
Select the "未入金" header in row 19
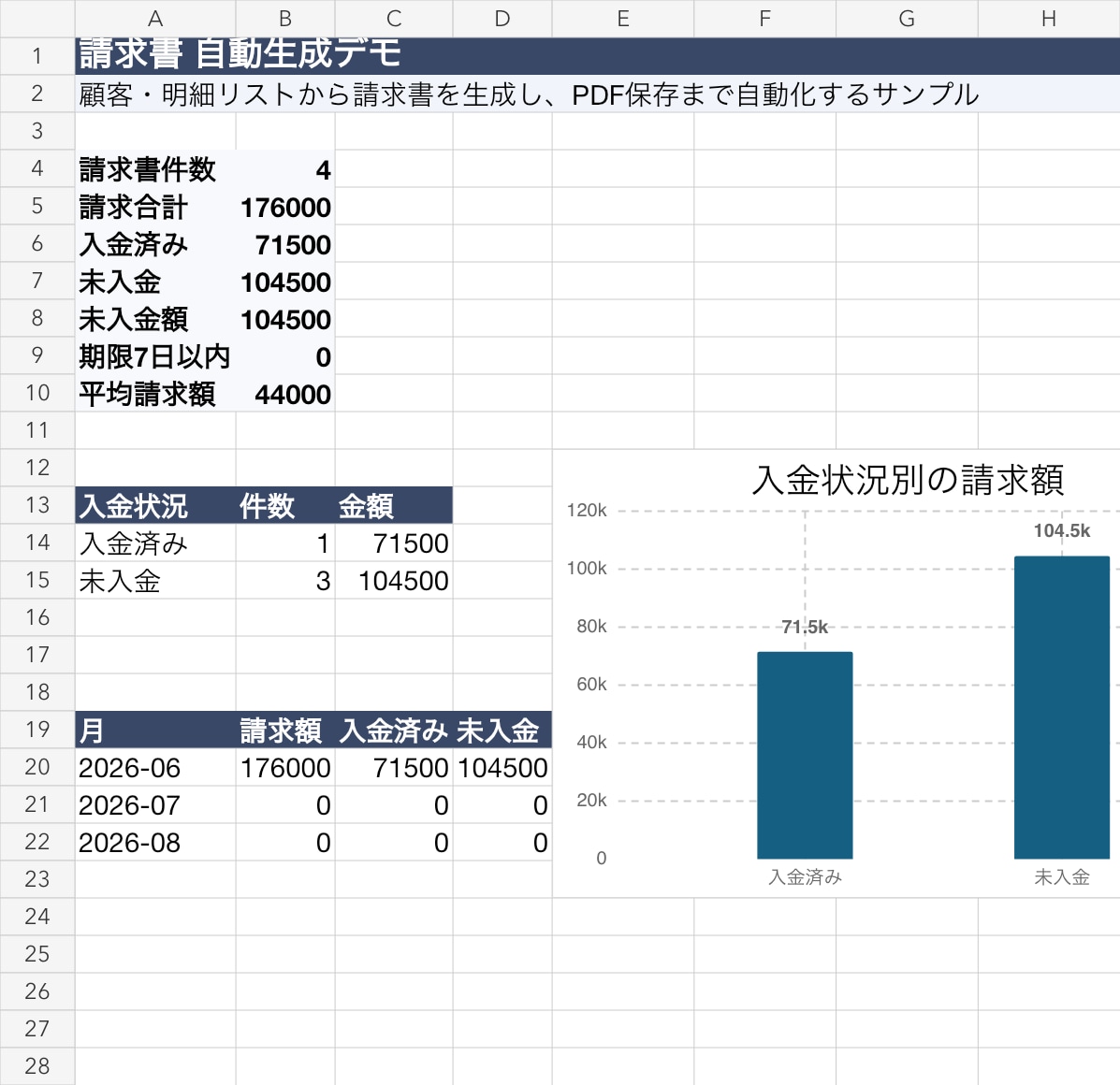pos(502,730)
